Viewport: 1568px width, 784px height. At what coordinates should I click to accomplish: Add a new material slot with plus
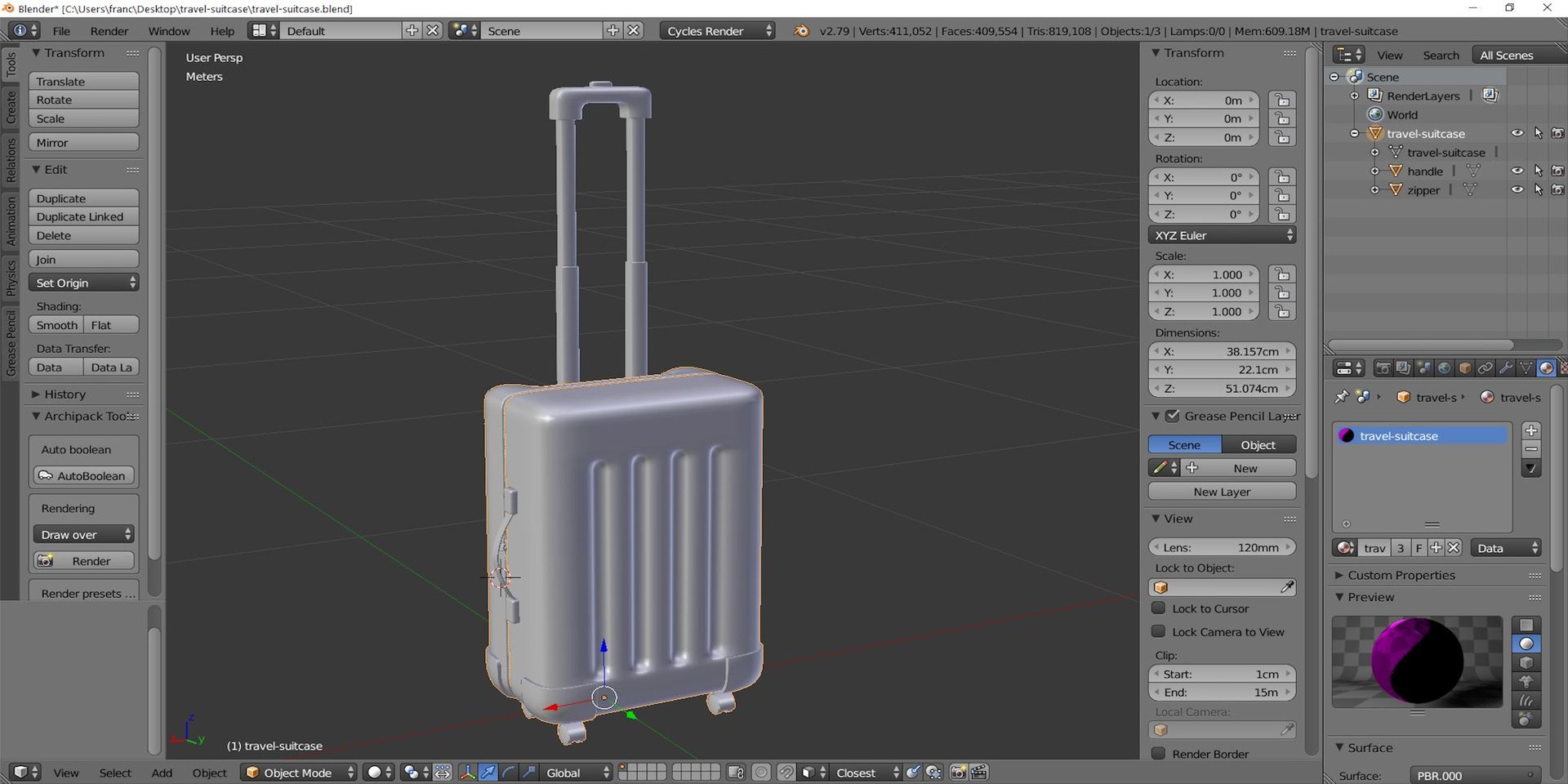click(1531, 430)
